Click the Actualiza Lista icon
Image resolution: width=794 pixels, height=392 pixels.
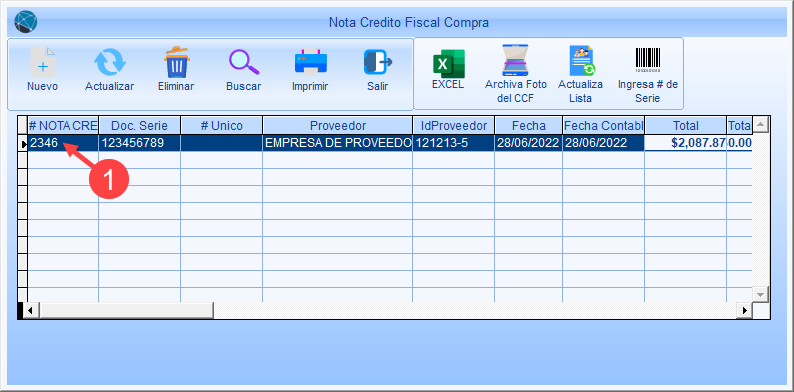[581, 61]
